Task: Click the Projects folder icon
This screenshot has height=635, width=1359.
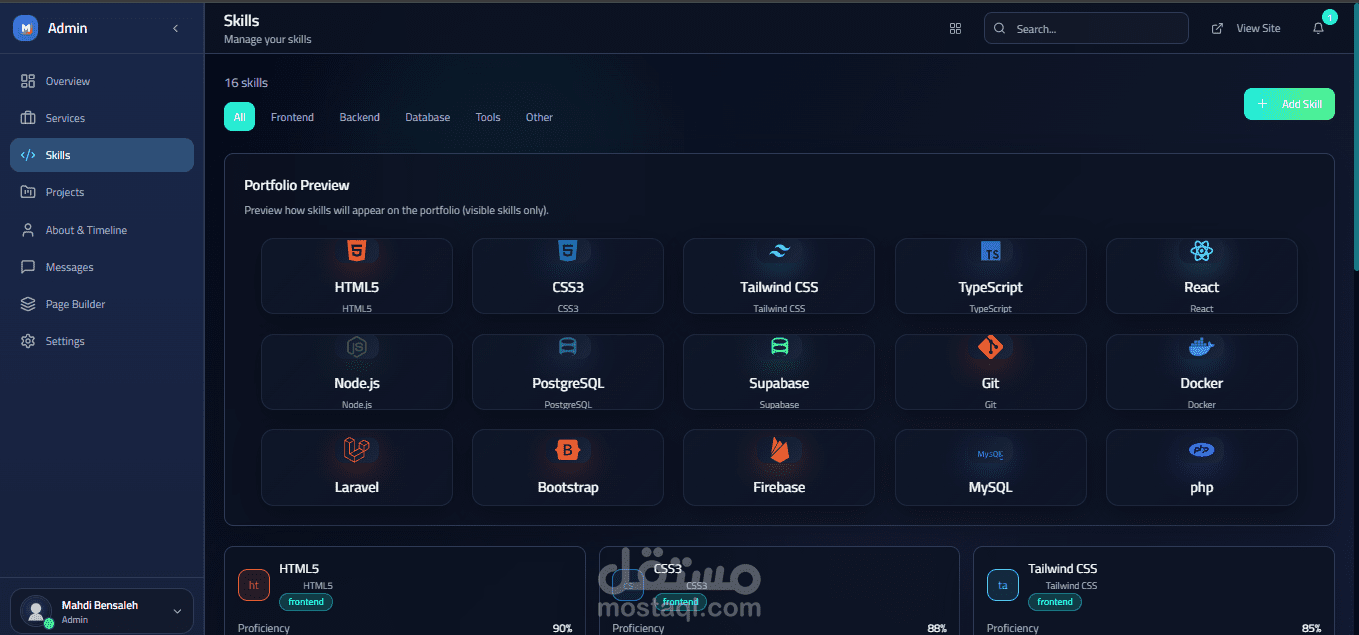Action: [28, 192]
